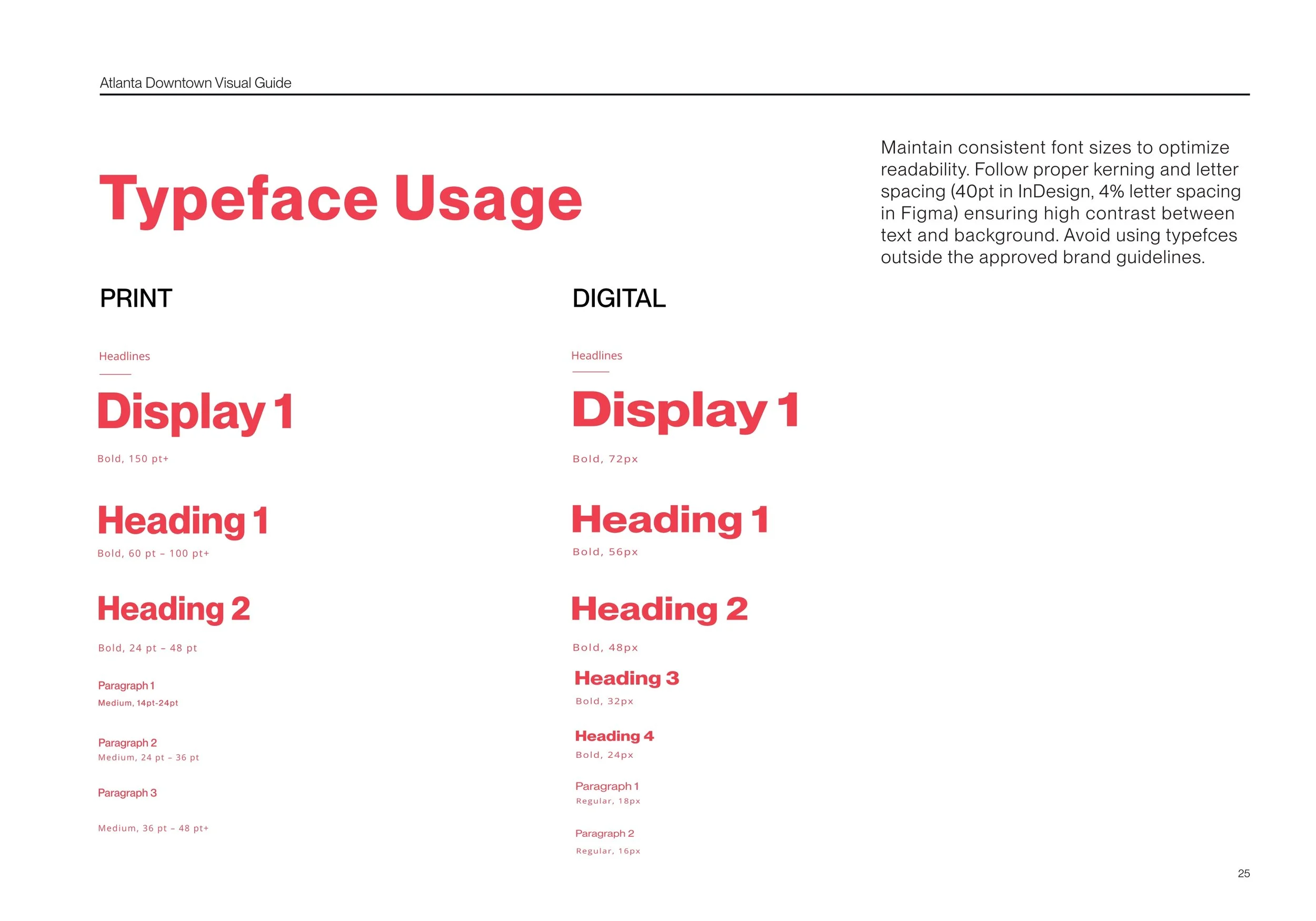The image size is (1316, 921).
Task: Click the page number 25
Action: coord(1243,874)
